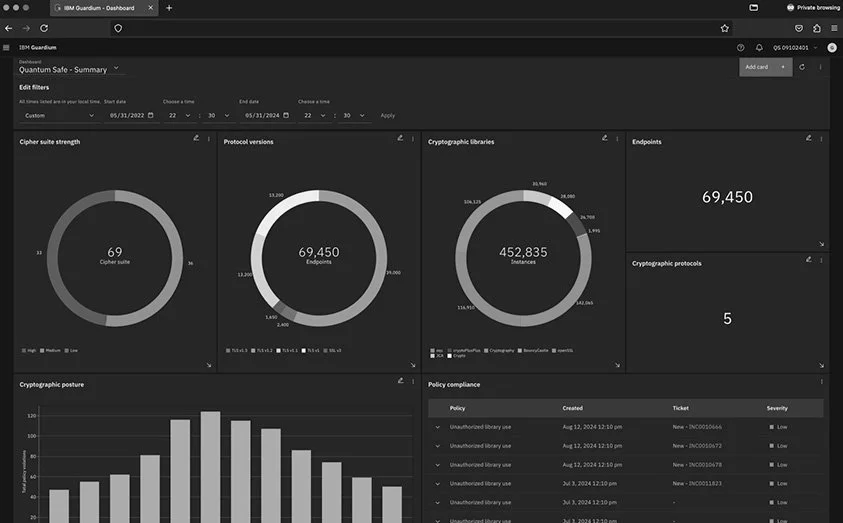Expand Endpoints card via corner arrow
The height and width of the screenshot is (523, 843).
[821, 244]
